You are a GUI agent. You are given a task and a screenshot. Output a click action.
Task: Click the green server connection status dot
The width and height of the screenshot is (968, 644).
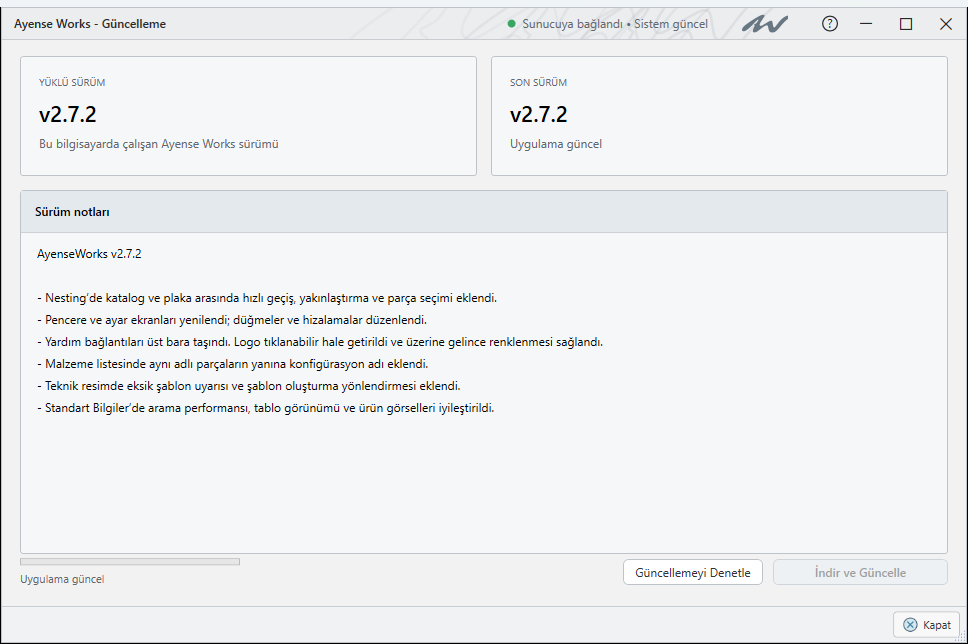click(x=511, y=24)
